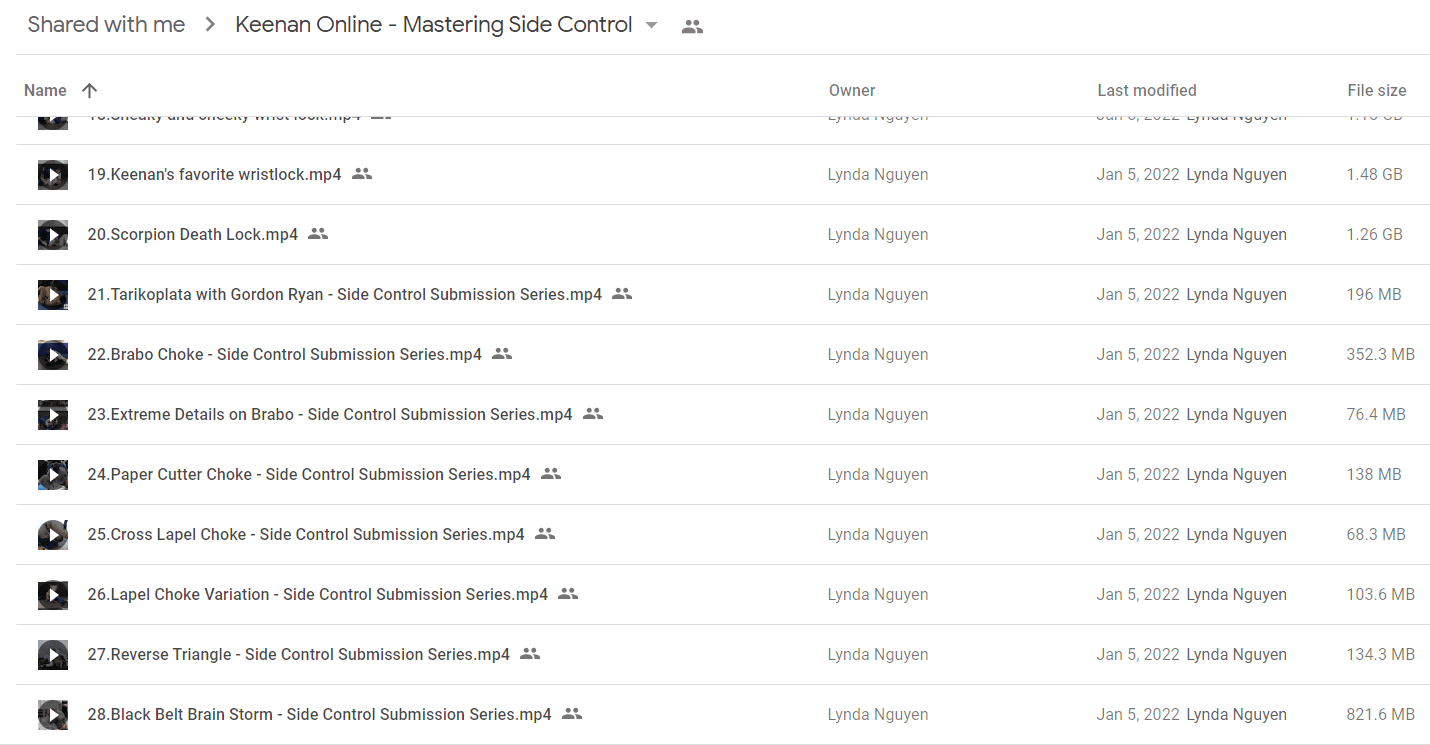Image resolution: width=1430 pixels, height=745 pixels.
Task: Click the video icon for 22.Brabo Choke
Action: point(53,355)
